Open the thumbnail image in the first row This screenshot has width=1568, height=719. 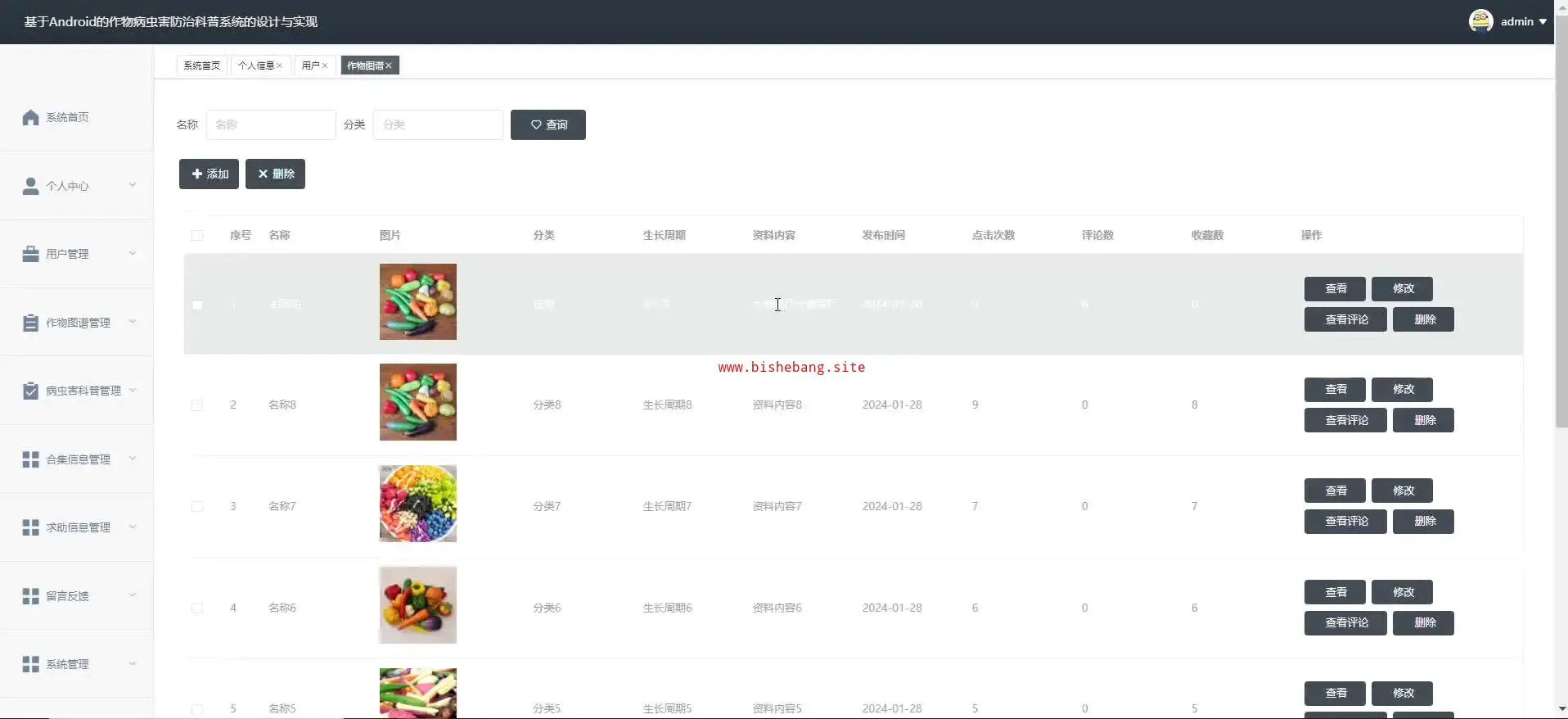418,301
